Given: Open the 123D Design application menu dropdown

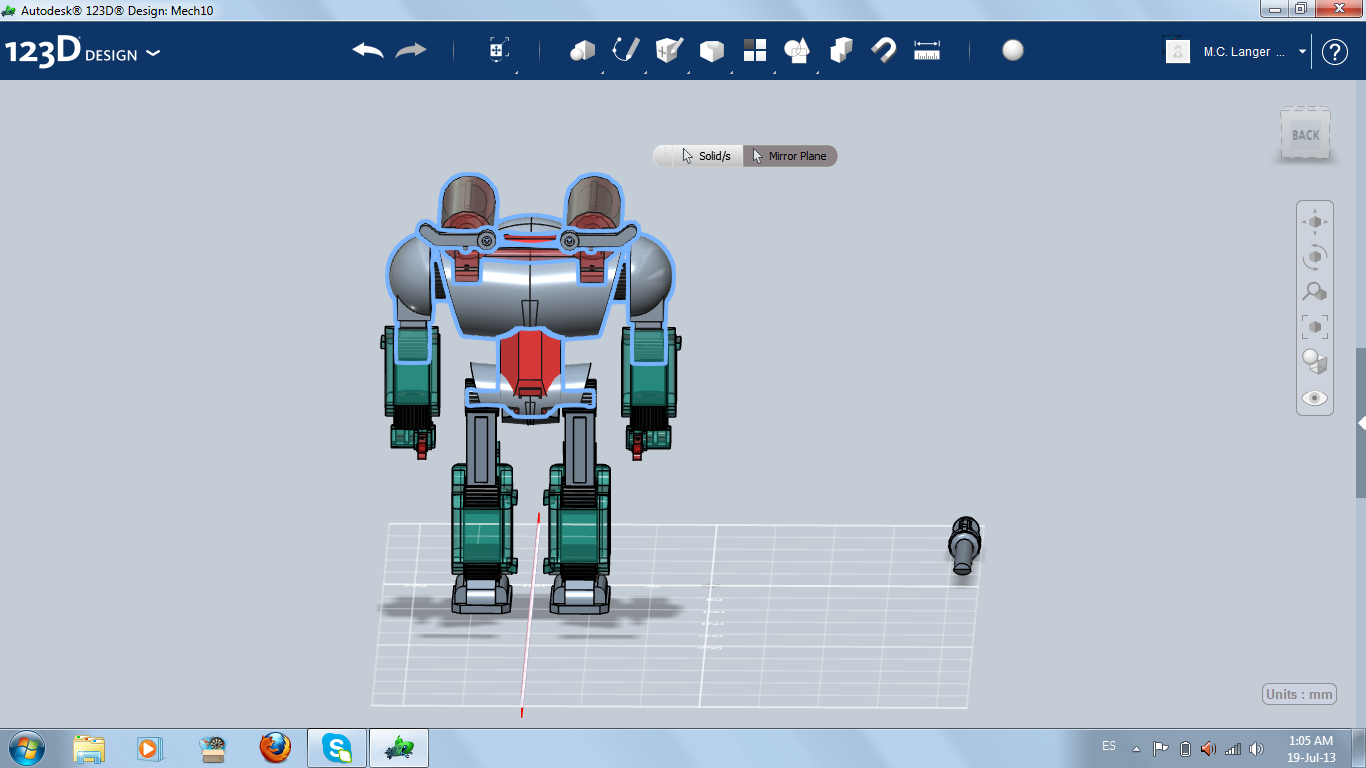Looking at the screenshot, I should click(x=152, y=53).
